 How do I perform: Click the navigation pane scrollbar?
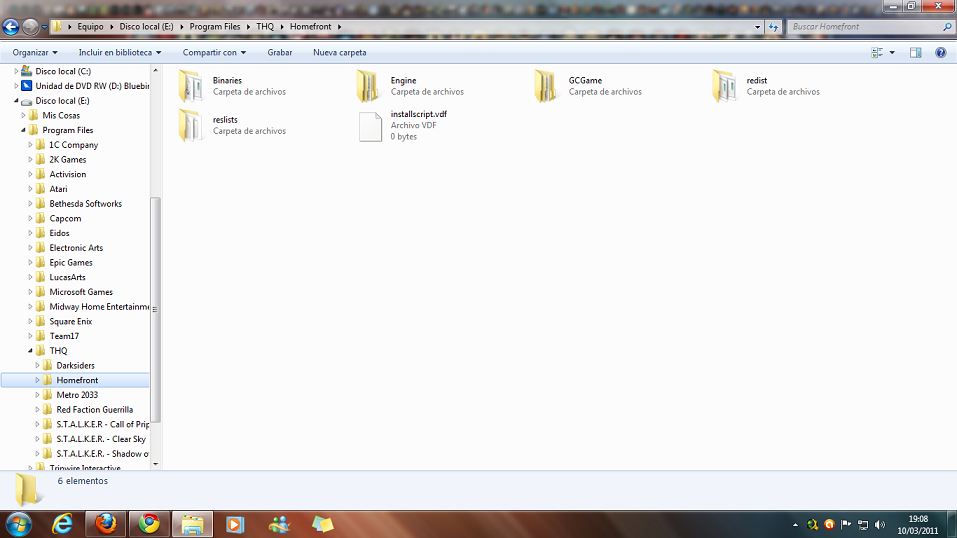155,310
